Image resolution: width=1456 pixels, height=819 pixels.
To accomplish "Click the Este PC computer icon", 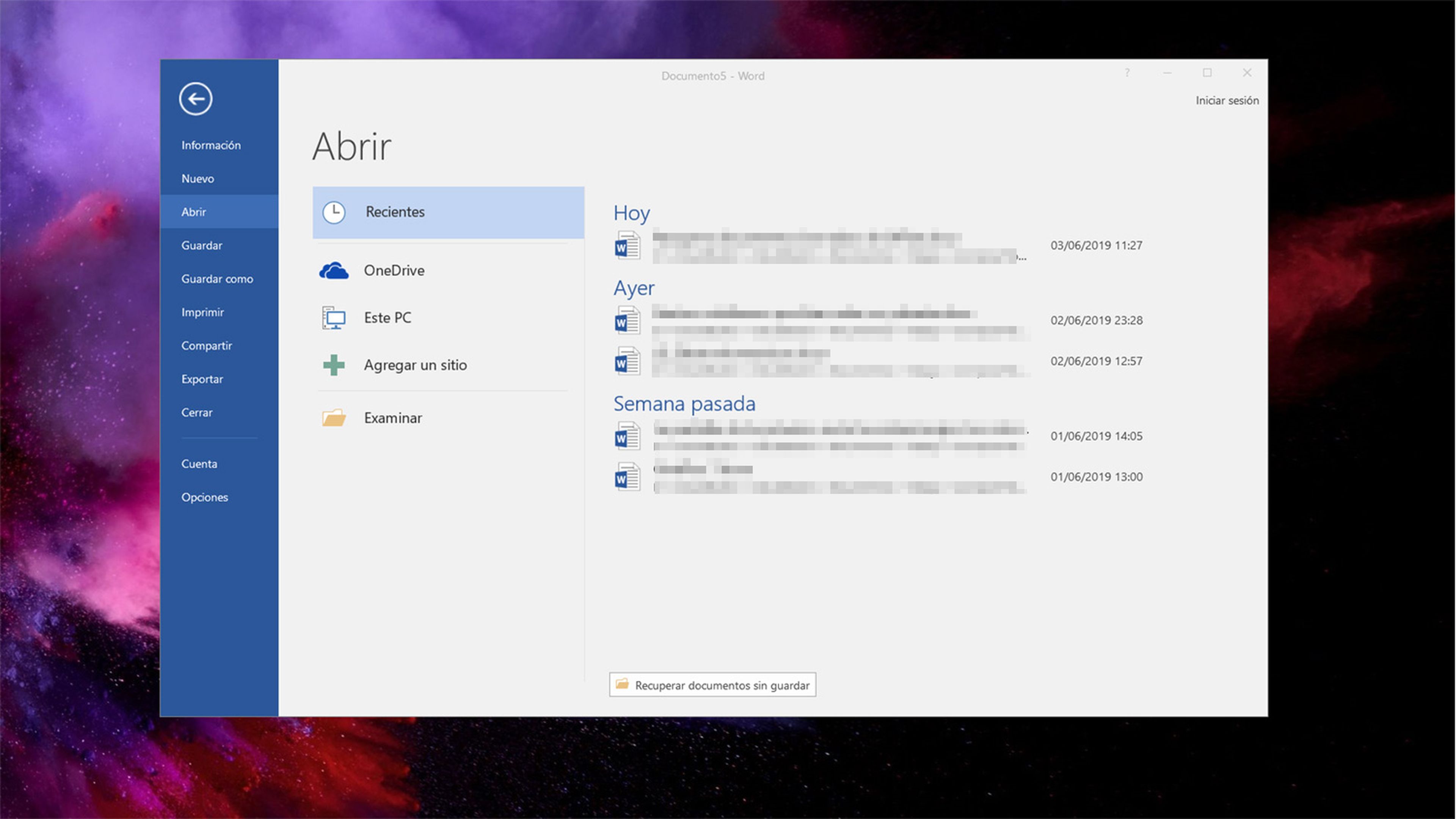I will pos(334,318).
